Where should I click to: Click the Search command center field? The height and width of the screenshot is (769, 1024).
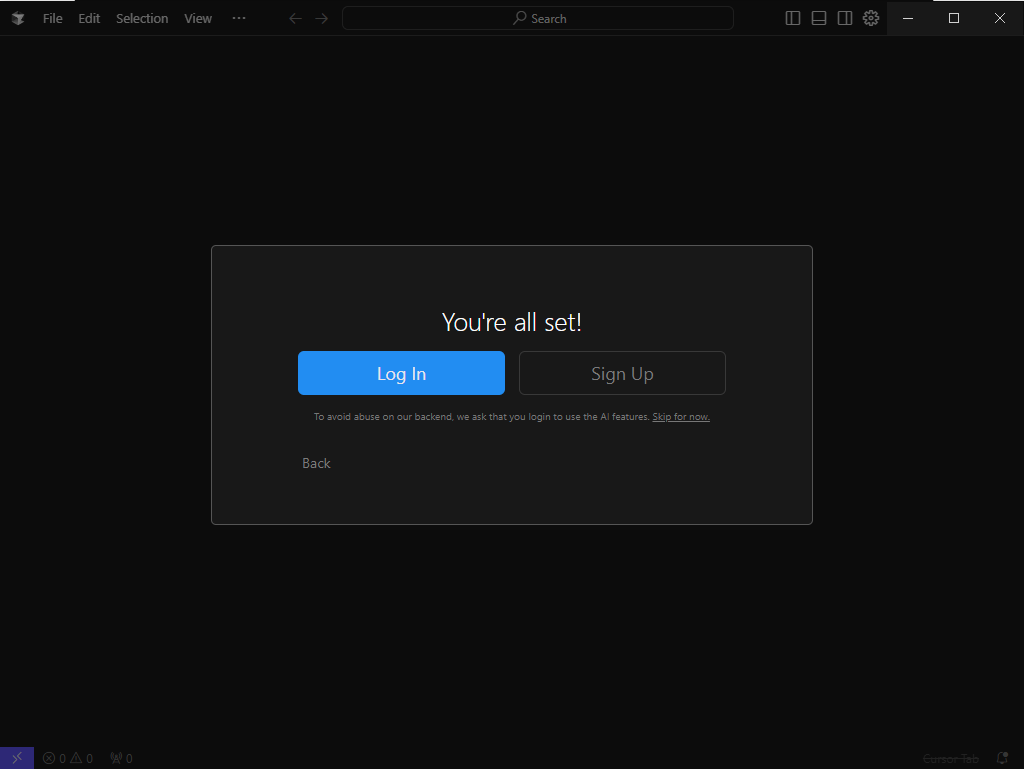[537, 18]
